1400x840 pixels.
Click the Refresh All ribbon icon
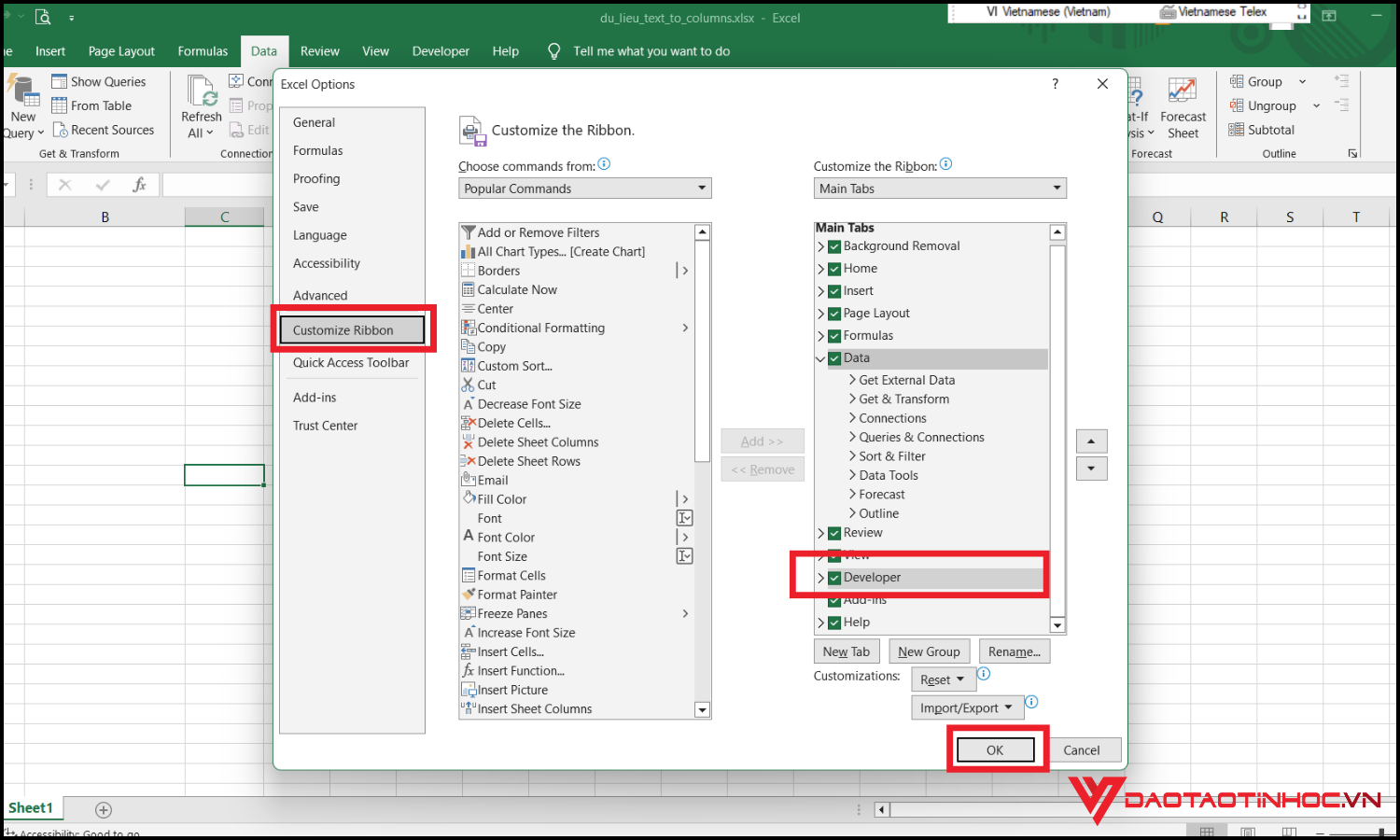click(202, 91)
